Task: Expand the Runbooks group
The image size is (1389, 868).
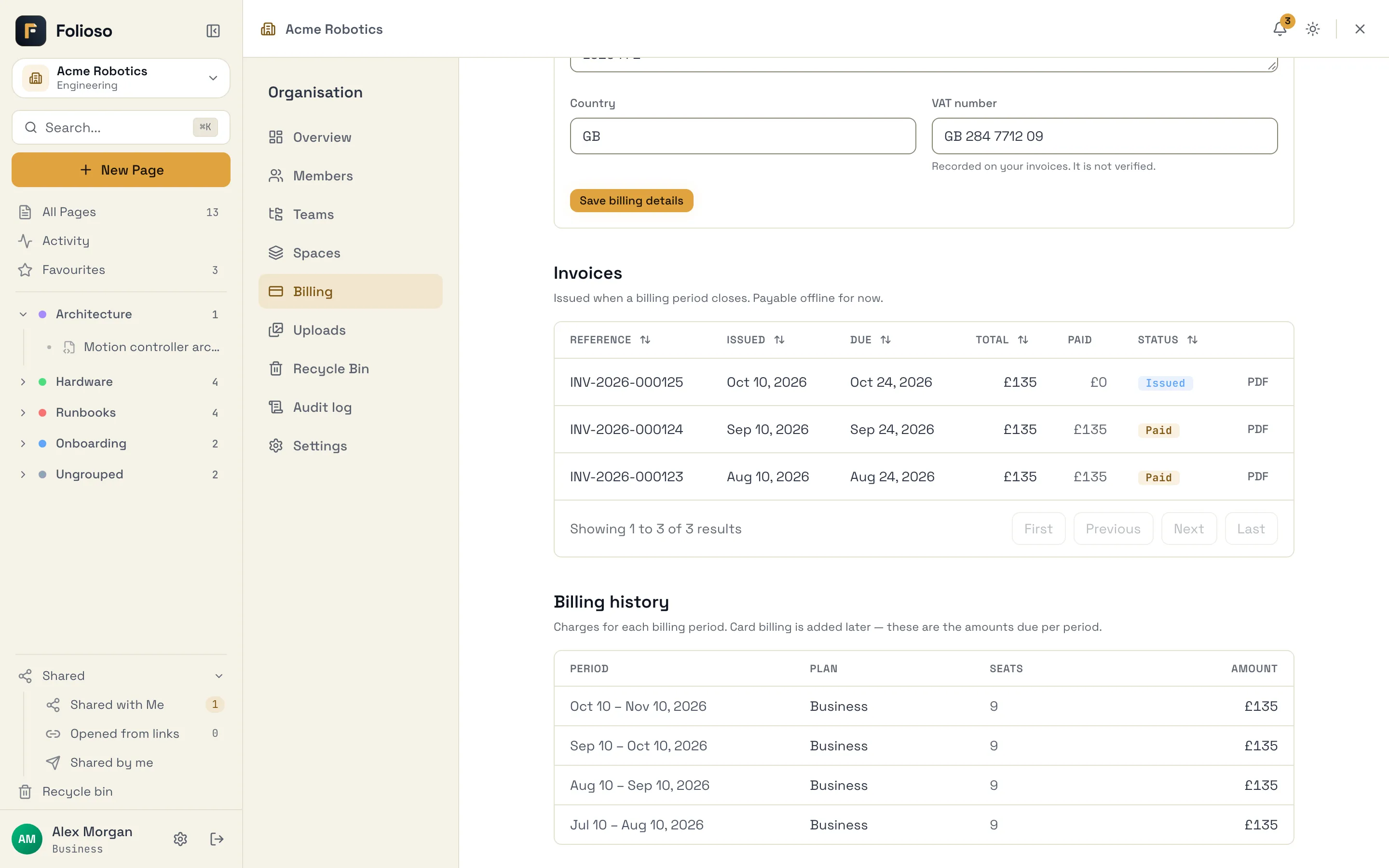Action: coord(23,413)
